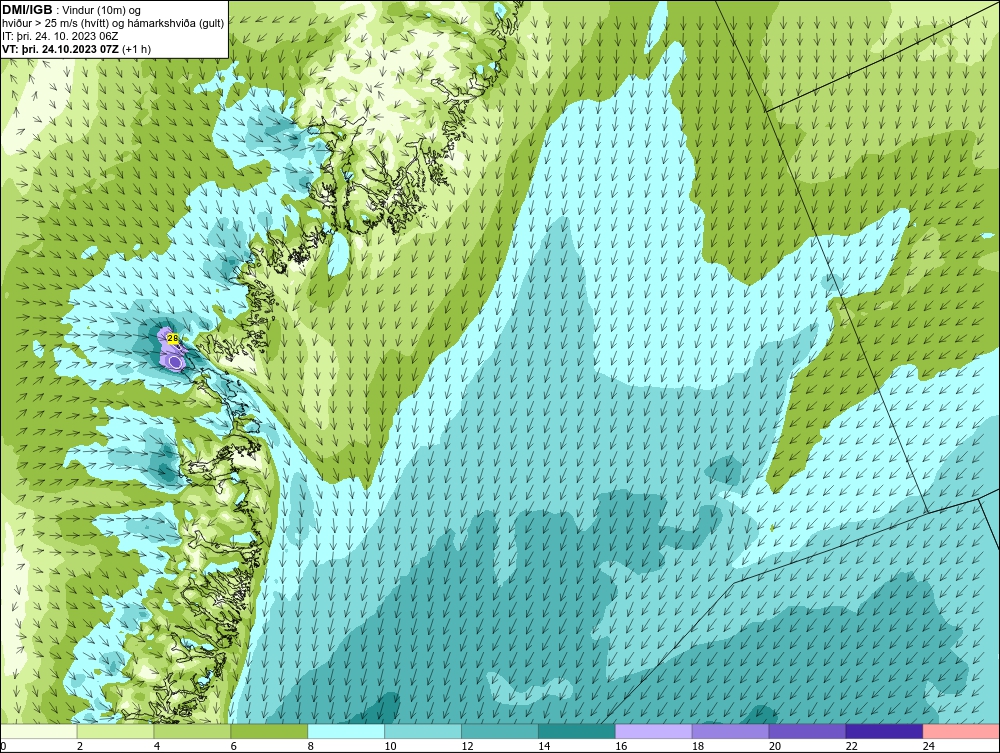Click the legend scale label "4"
This screenshot has width=1000, height=753.
click(x=157, y=746)
